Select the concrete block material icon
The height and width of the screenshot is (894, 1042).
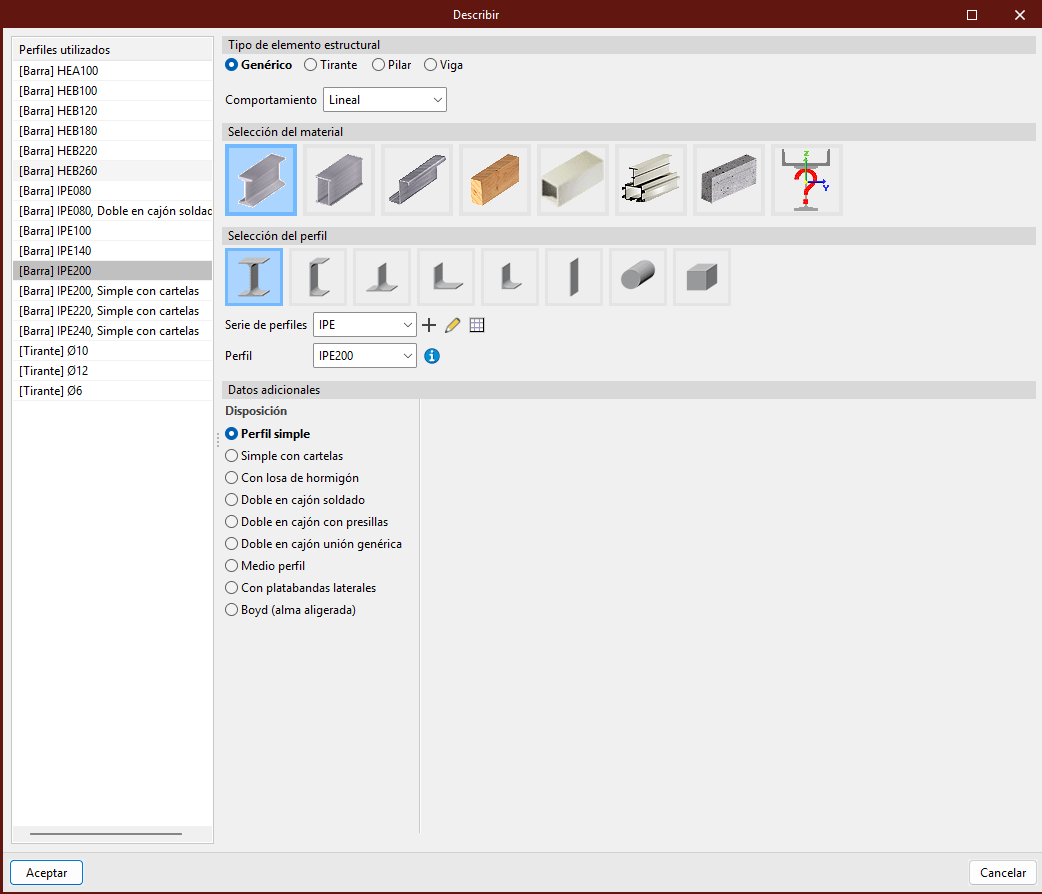729,180
